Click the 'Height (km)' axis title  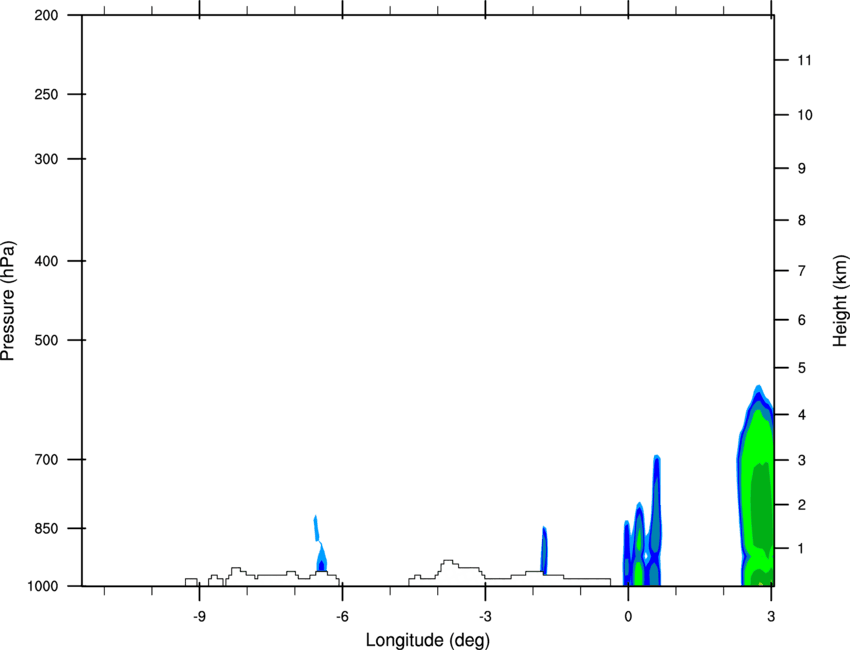(x=840, y=300)
